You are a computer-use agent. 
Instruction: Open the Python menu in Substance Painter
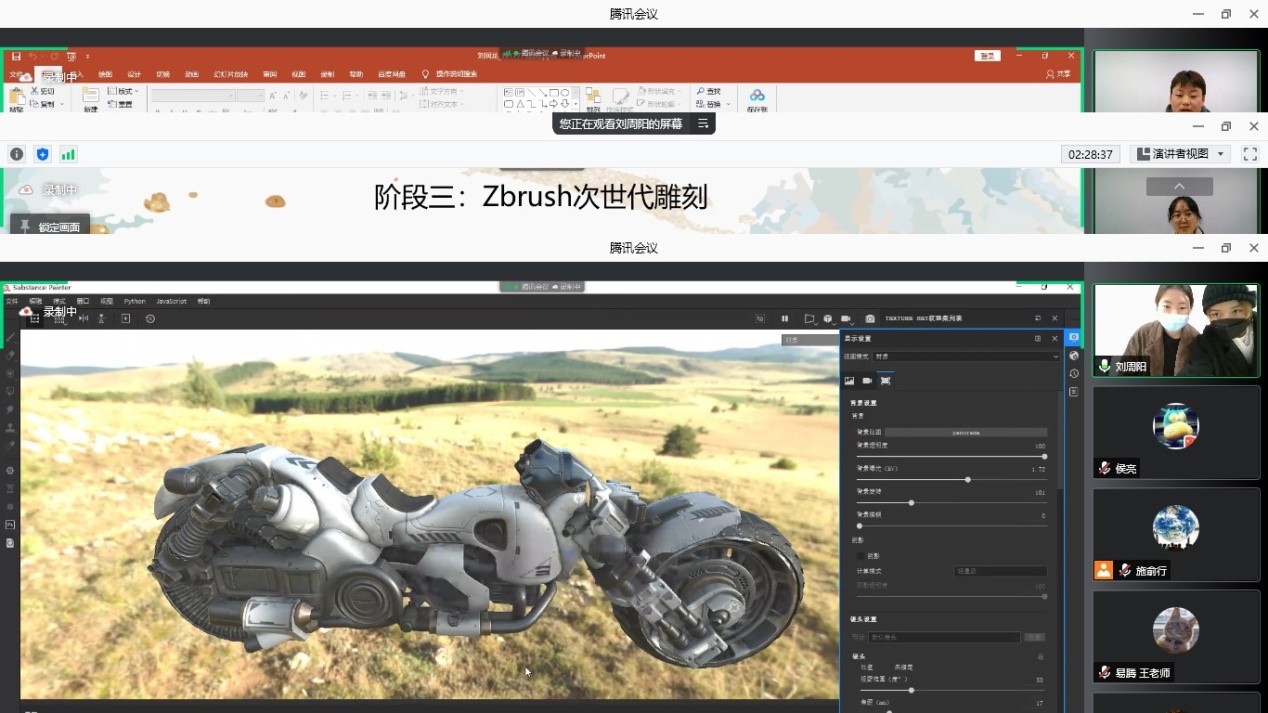click(x=134, y=301)
